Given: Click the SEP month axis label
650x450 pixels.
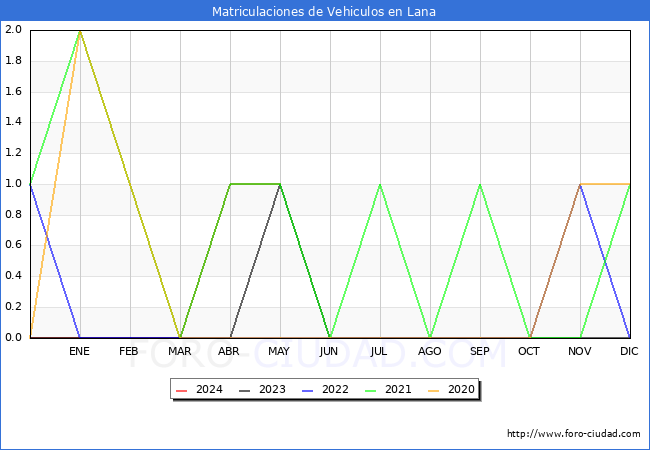Looking at the screenshot, I should 480,351.
